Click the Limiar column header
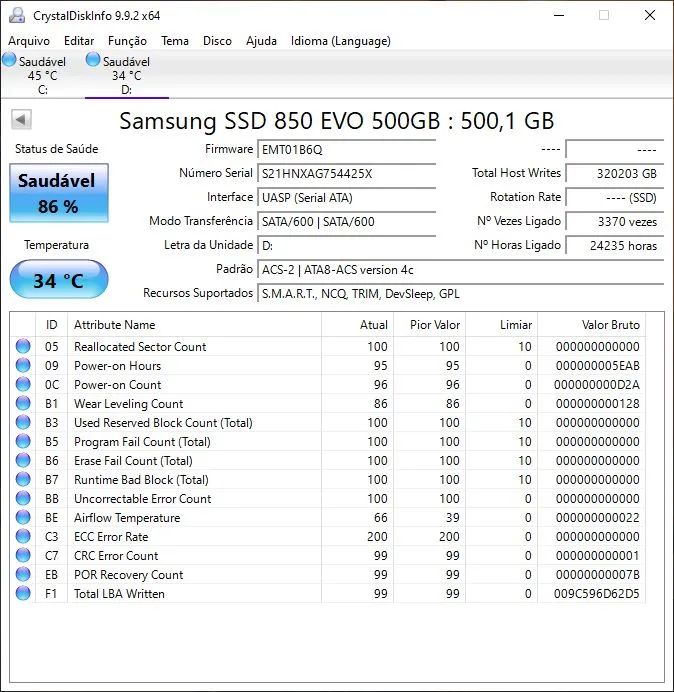 501,325
